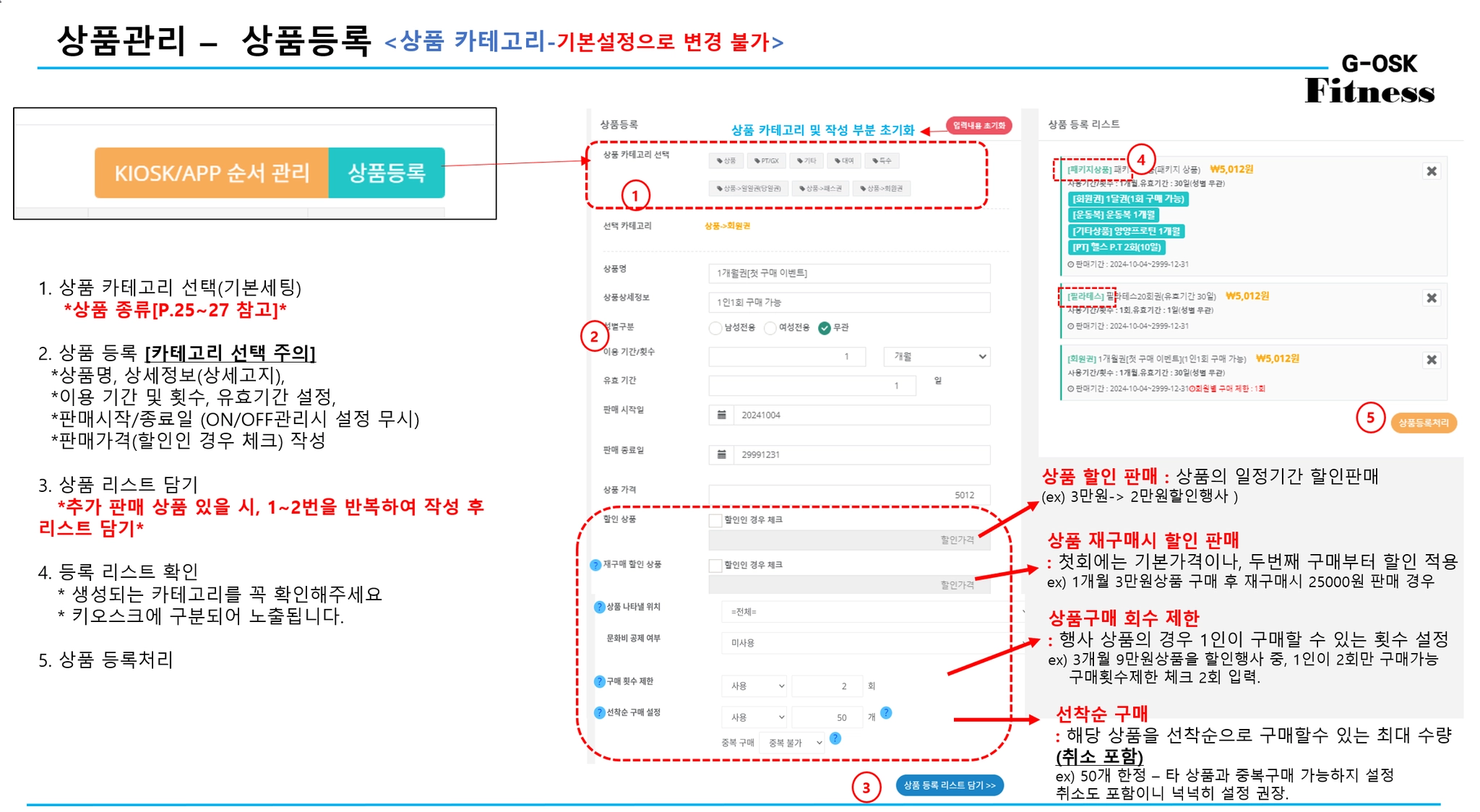
Task: Switch to the 상품등록 tab
Action: (x=387, y=173)
